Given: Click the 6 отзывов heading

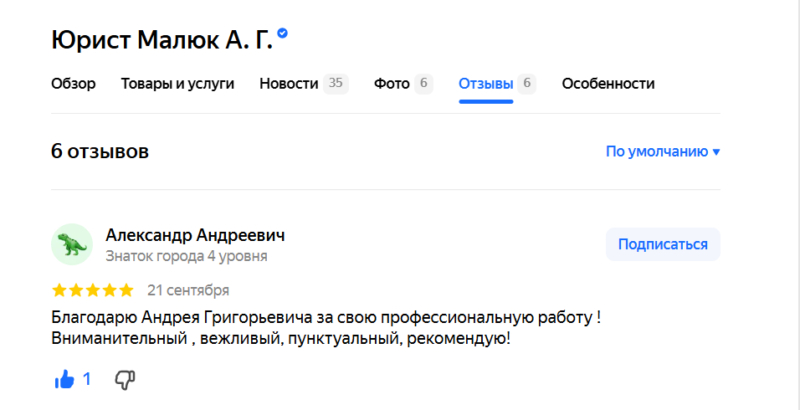Looking at the screenshot, I should click(x=100, y=152).
